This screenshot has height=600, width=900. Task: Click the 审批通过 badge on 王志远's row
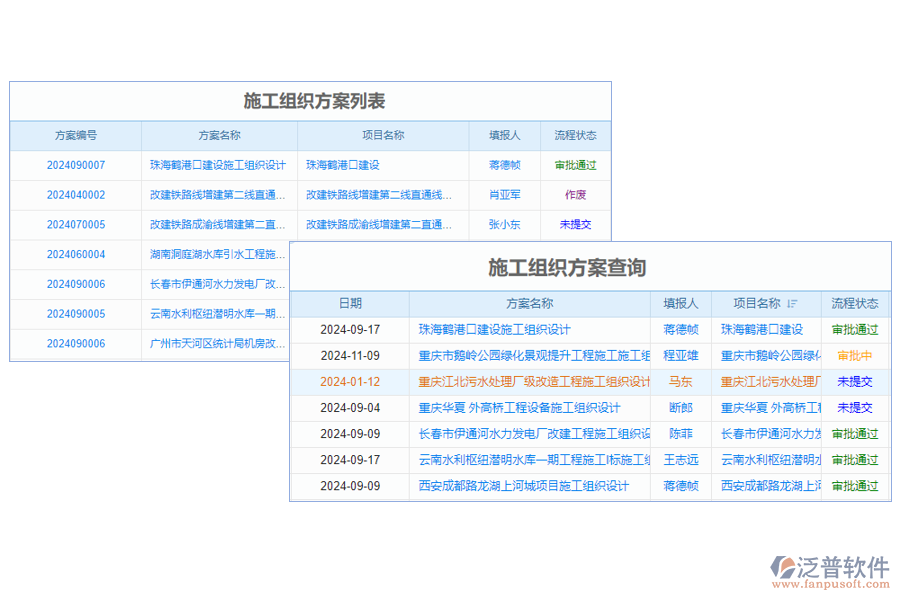[x=854, y=459]
